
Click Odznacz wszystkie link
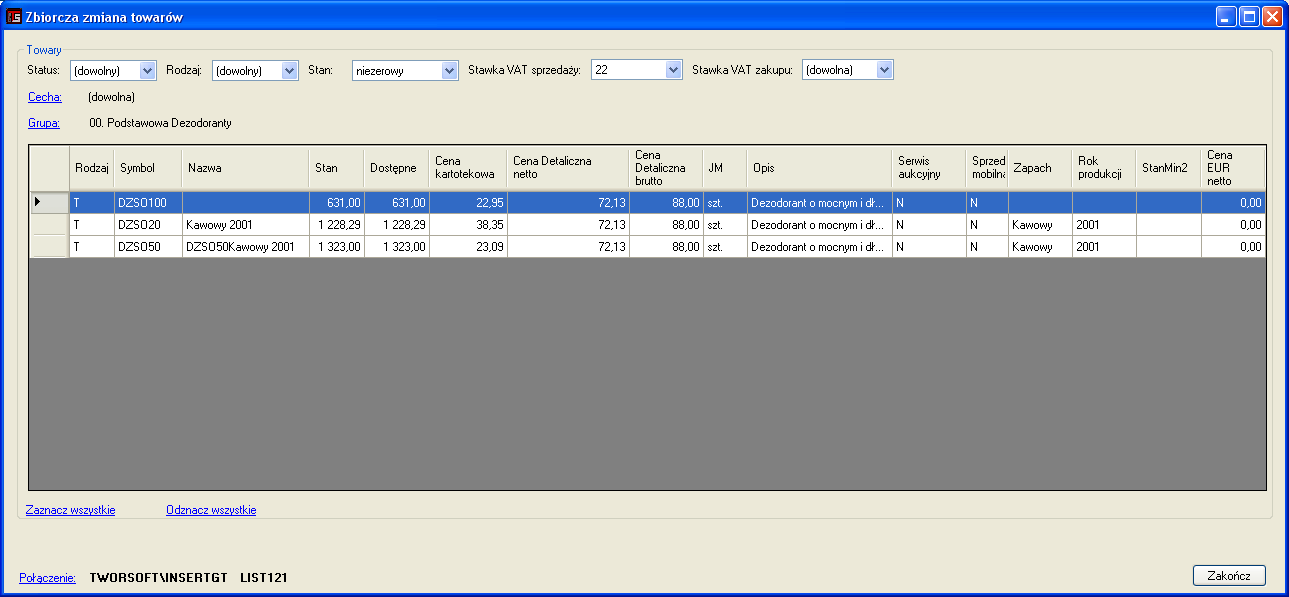point(211,510)
